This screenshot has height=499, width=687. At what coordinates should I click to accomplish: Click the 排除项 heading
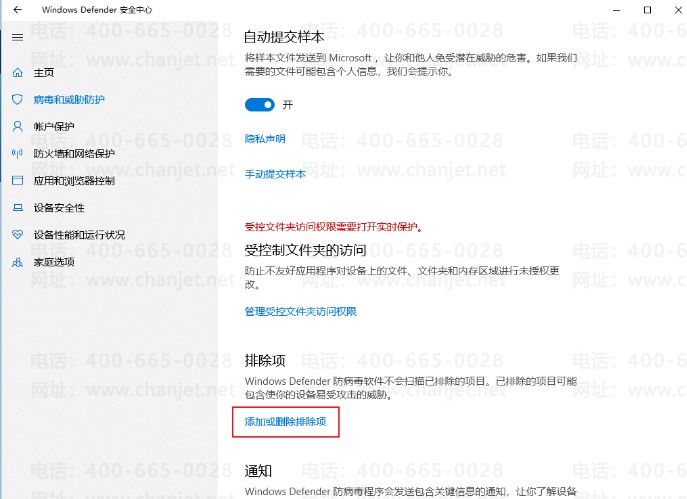click(x=265, y=361)
